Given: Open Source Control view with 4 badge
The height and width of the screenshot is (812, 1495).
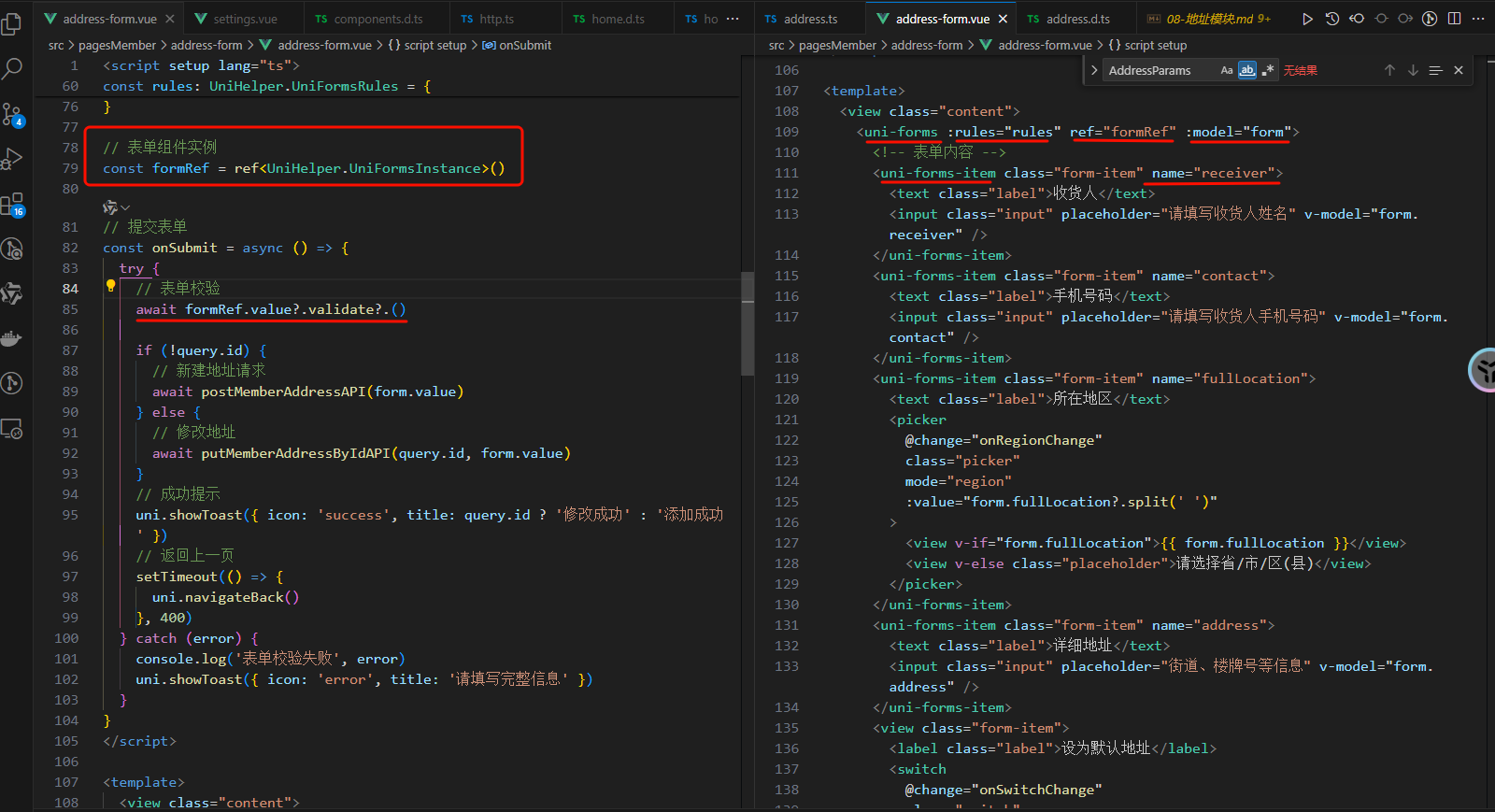Looking at the screenshot, I should coord(12,114).
